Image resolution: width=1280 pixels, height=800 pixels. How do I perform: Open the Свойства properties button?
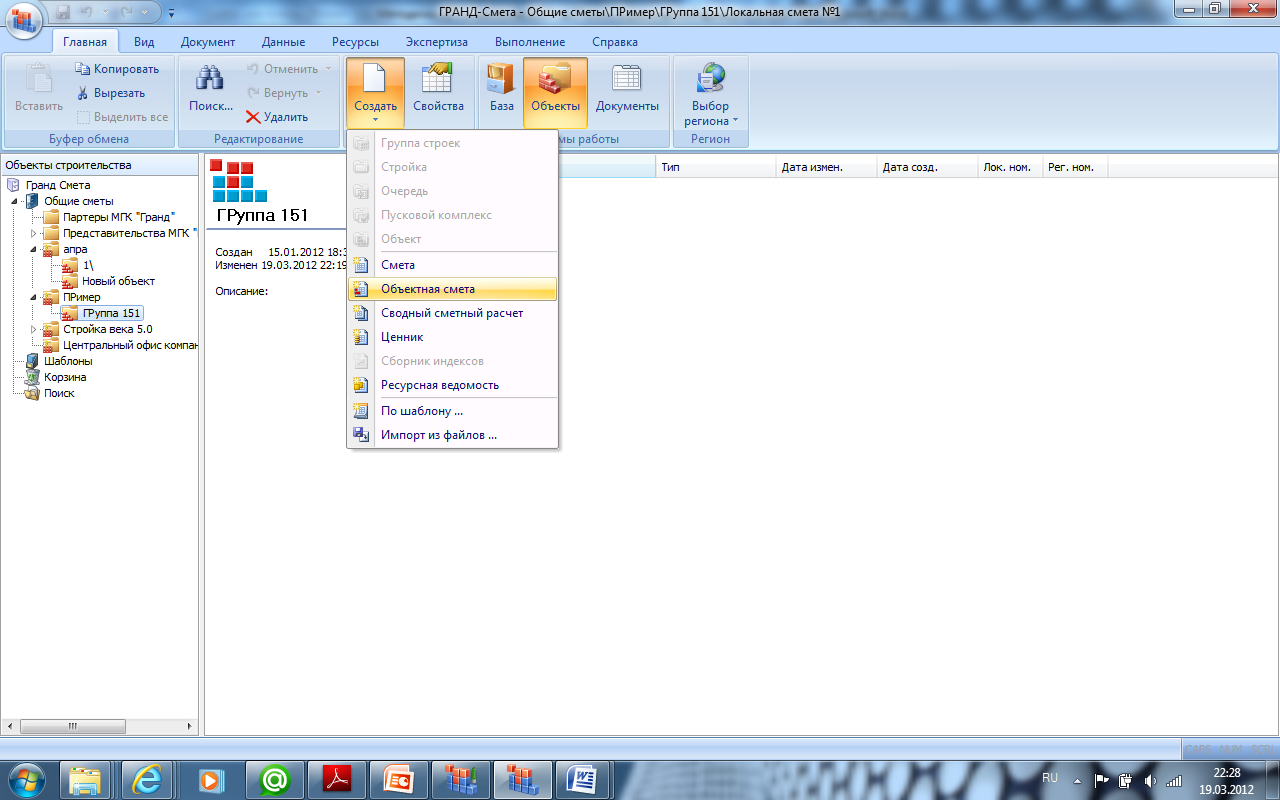(438, 88)
